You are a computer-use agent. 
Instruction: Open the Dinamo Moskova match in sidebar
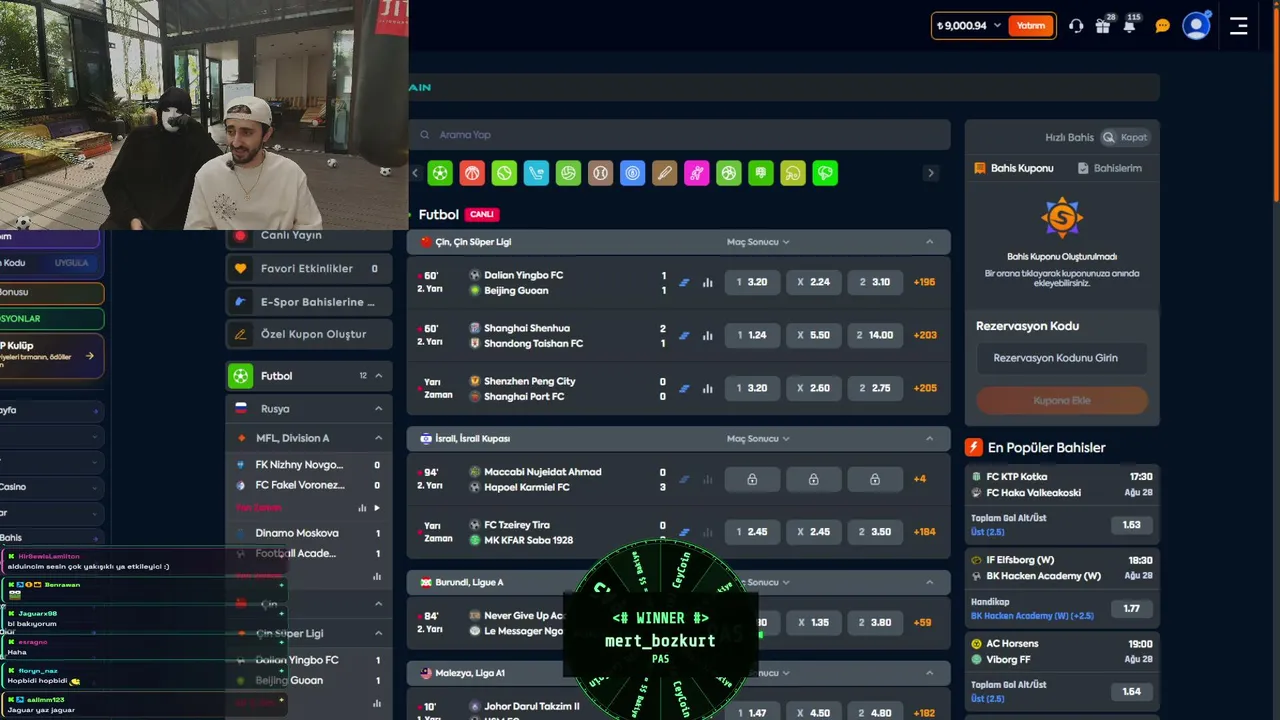tap(309, 533)
